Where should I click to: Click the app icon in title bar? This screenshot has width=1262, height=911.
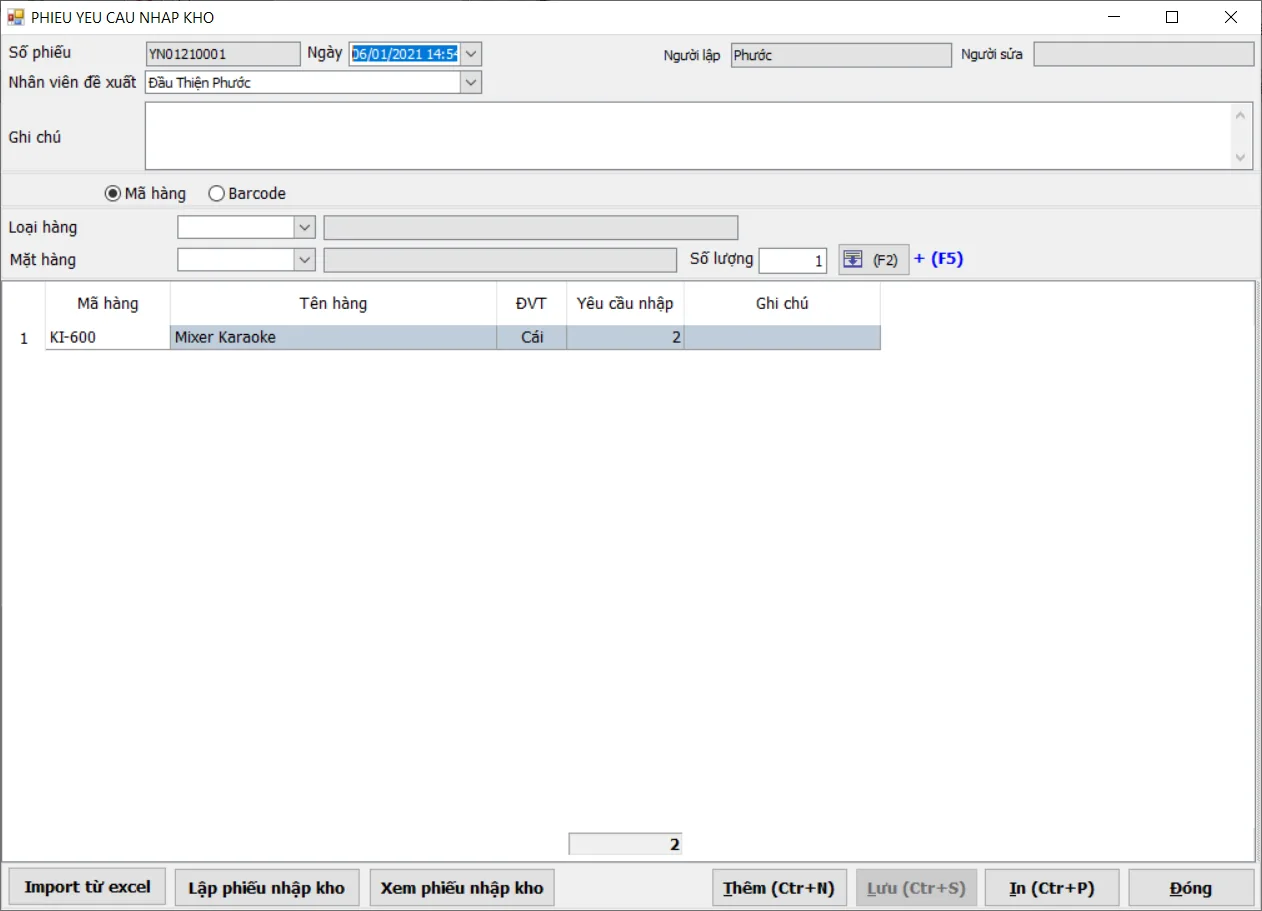16,17
